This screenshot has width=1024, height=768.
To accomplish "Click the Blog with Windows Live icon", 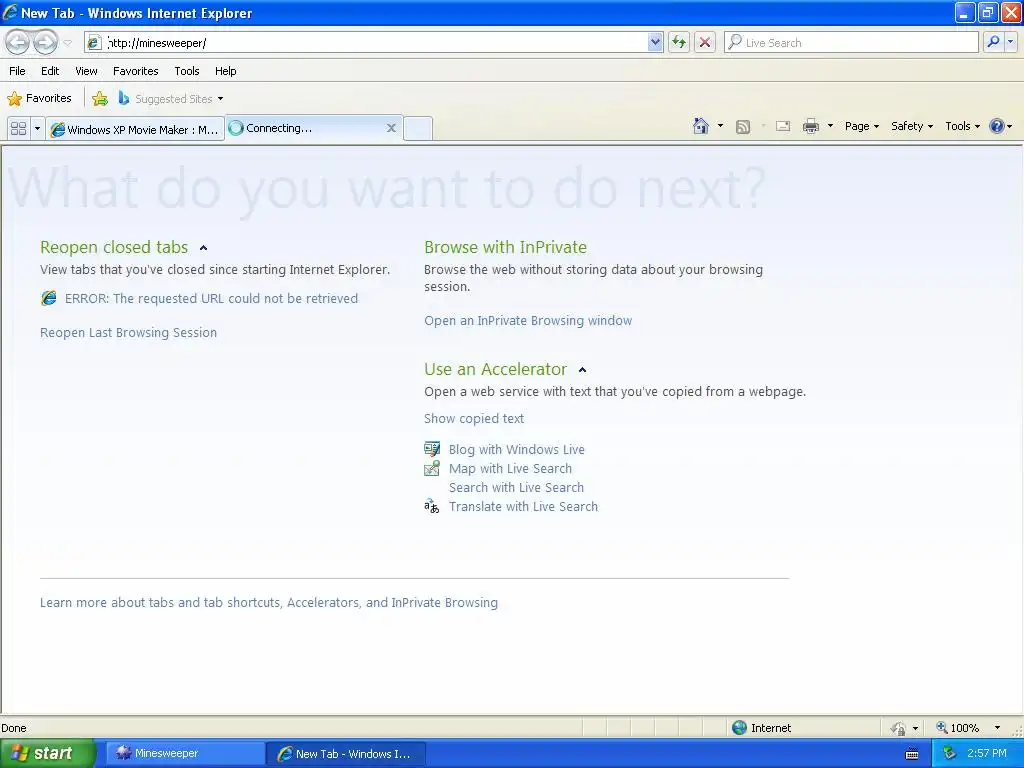I will [x=432, y=449].
